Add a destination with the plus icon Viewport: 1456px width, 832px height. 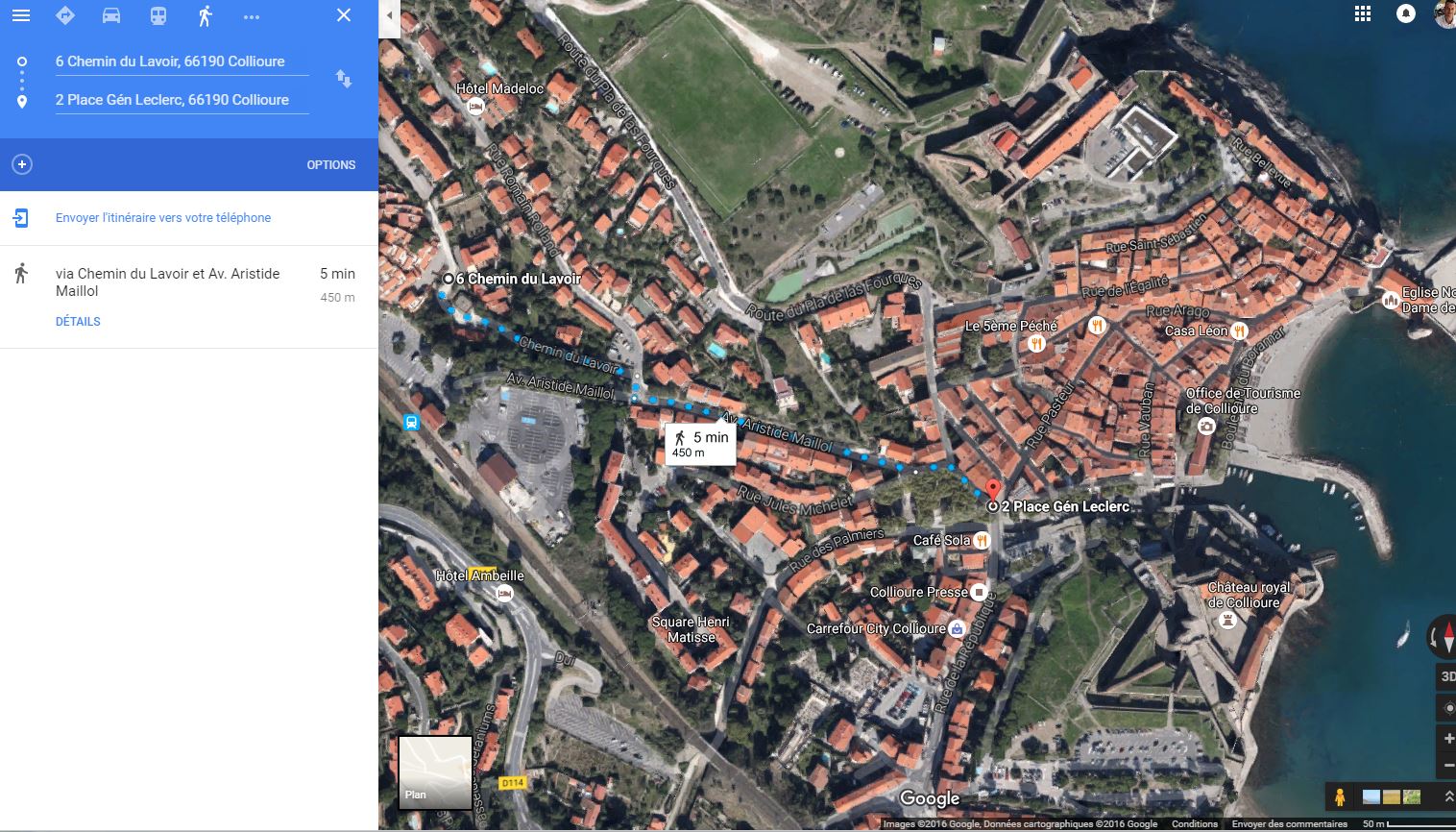click(22, 164)
